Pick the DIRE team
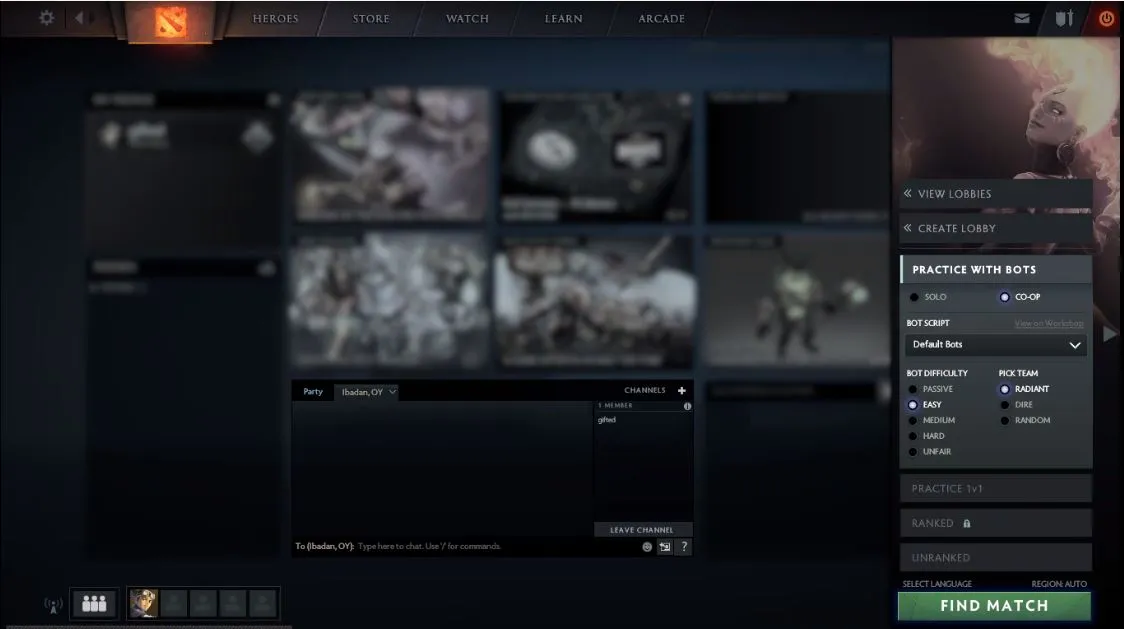Viewport: 1124px width, 629px height. click(x=1017, y=405)
